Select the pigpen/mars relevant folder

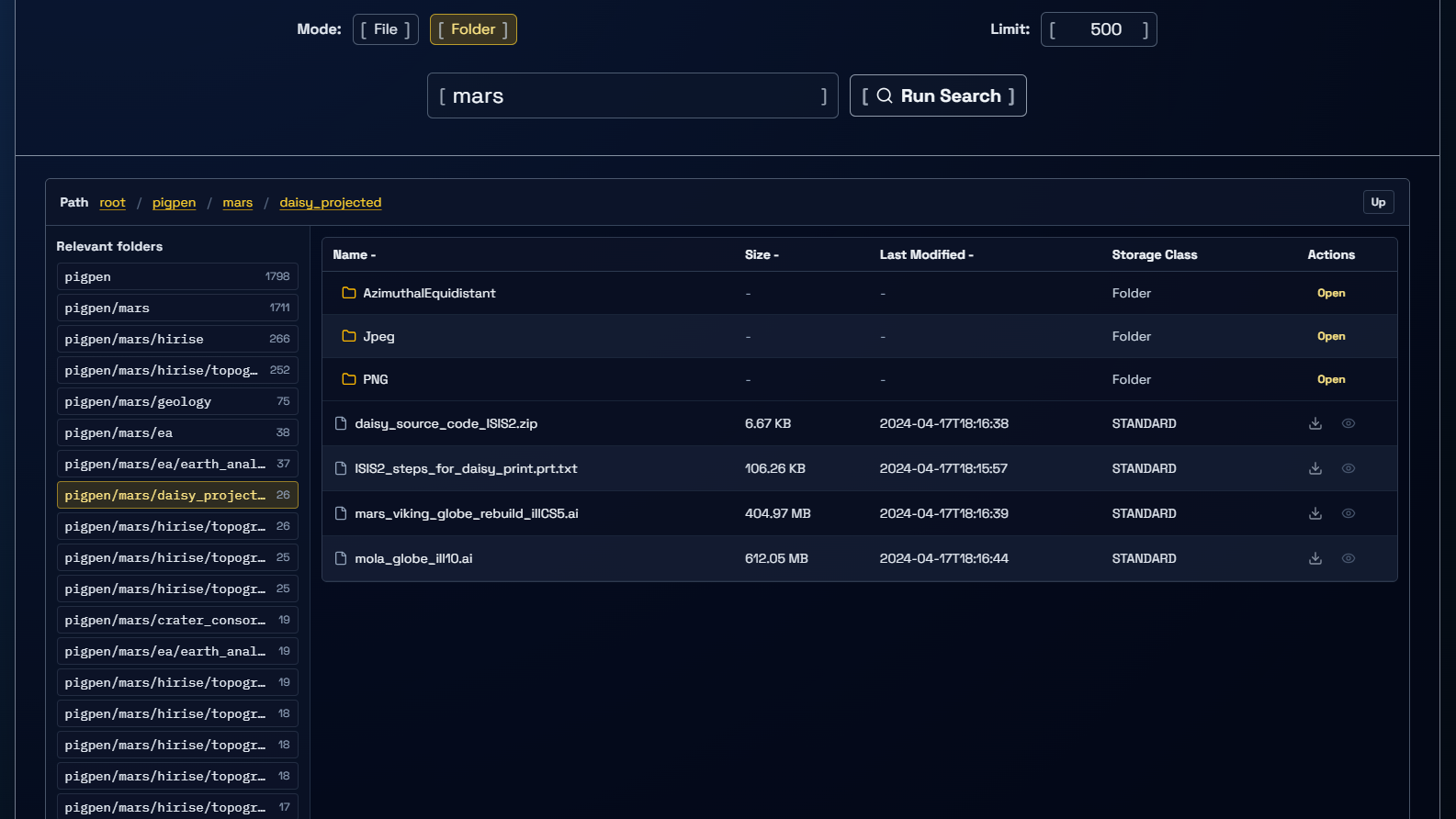(177, 308)
